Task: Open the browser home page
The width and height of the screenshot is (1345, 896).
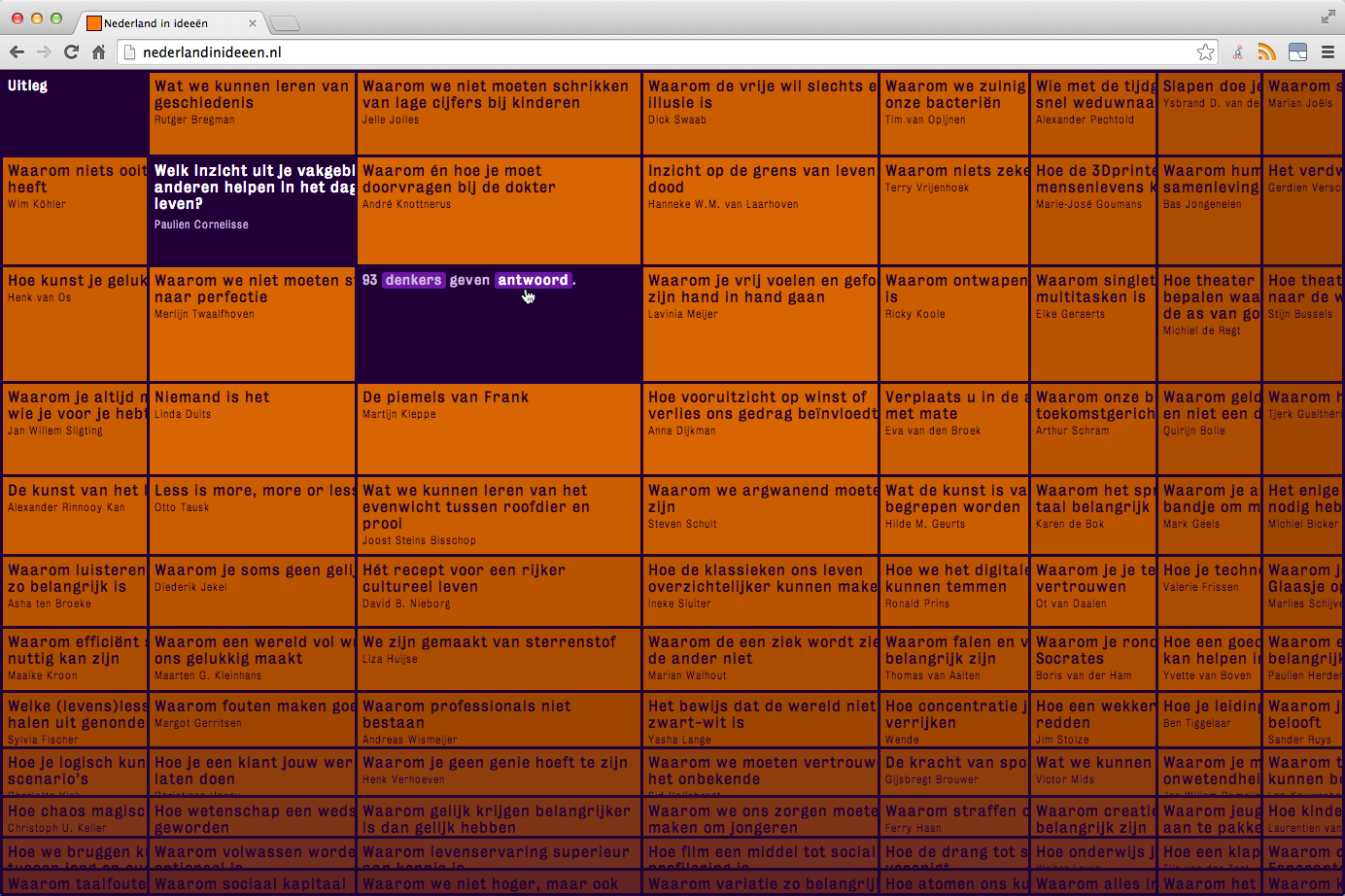Action: coord(98,52)
